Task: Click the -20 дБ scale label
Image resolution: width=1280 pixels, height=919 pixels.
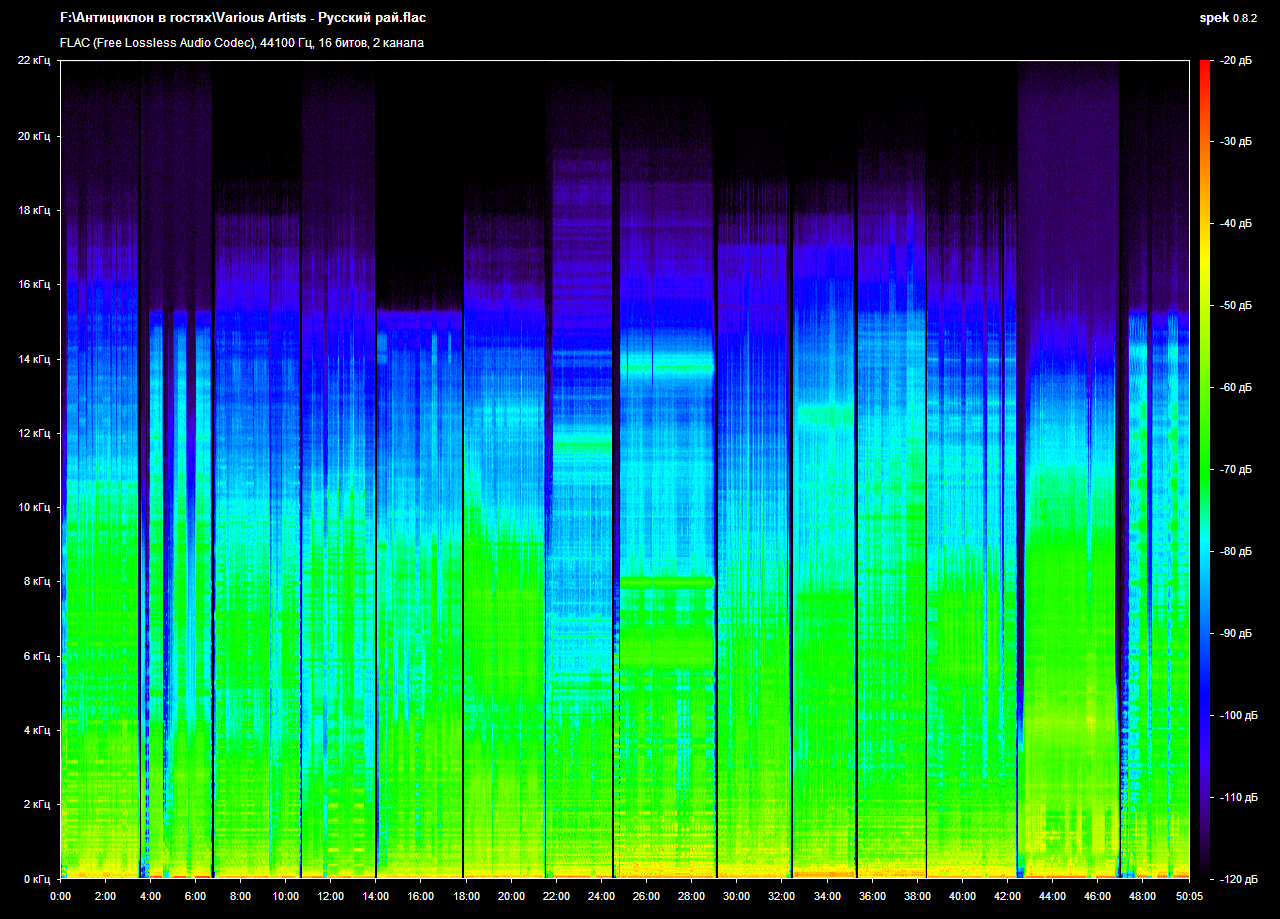Action: [1236, 61]
